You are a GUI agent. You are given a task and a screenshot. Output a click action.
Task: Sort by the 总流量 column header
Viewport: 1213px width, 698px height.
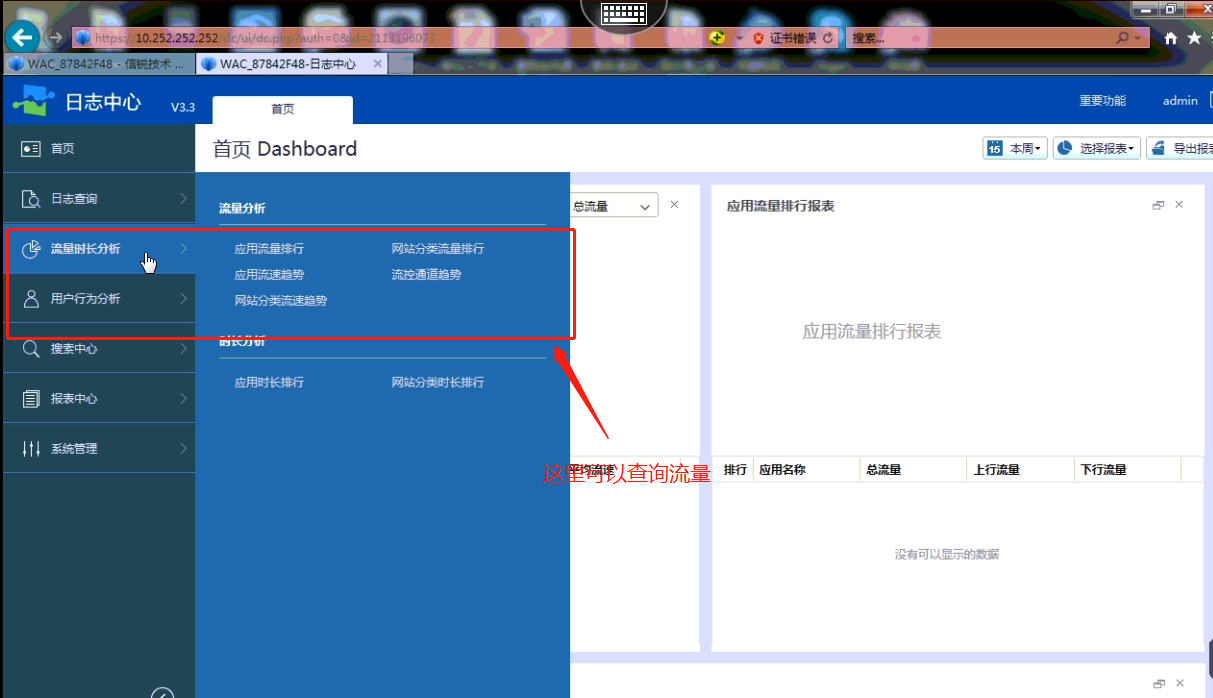coord(884,470)
